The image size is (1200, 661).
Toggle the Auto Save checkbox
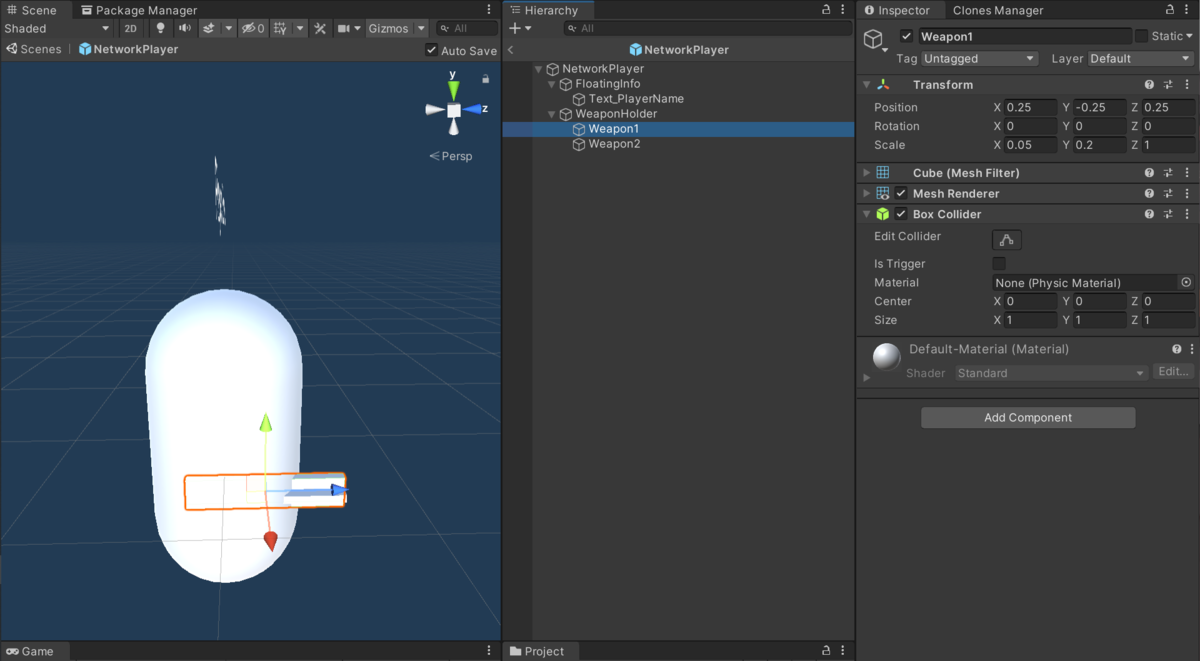pos(431,50)
